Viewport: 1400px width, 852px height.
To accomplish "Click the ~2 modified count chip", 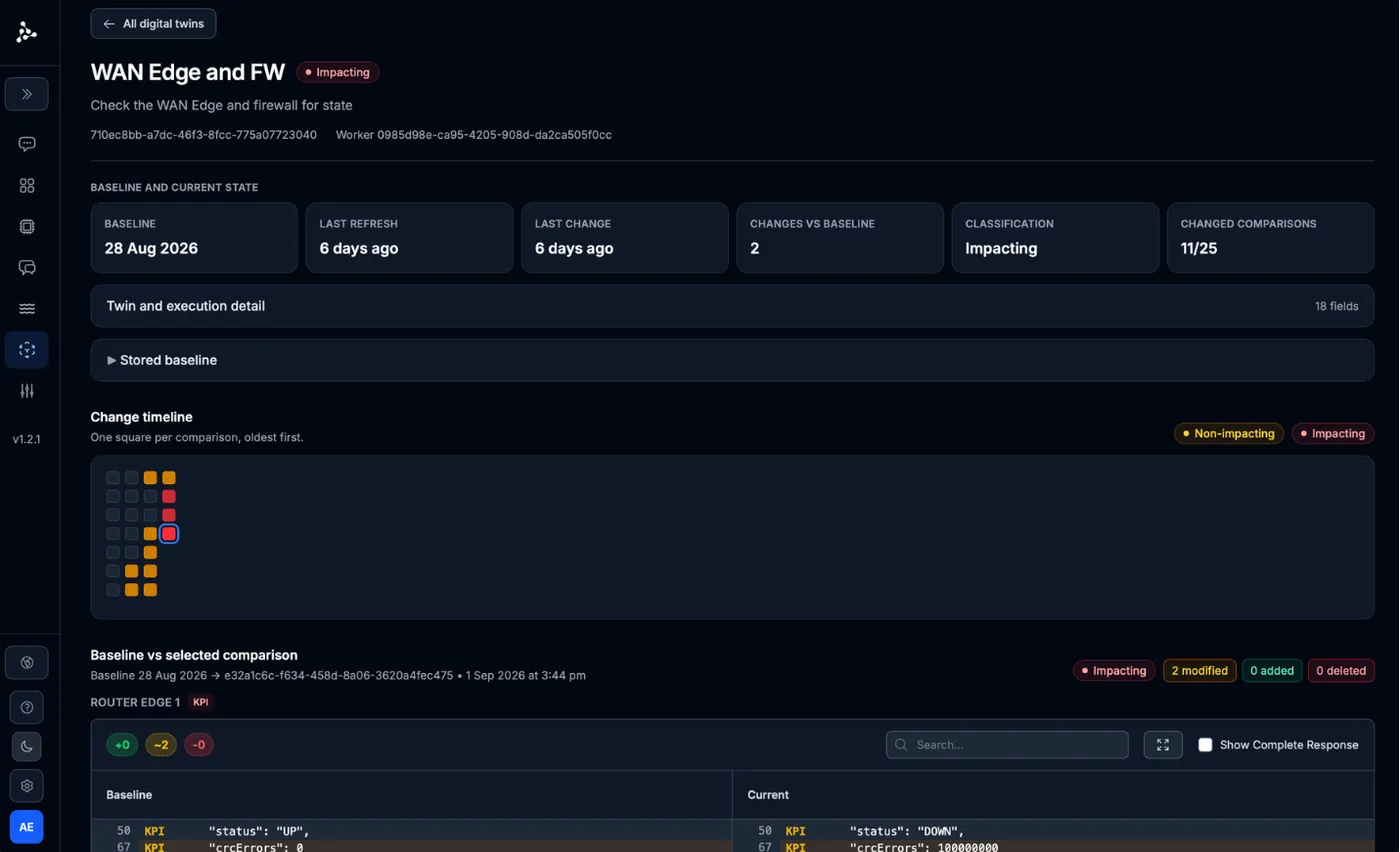I will (161, 745).
